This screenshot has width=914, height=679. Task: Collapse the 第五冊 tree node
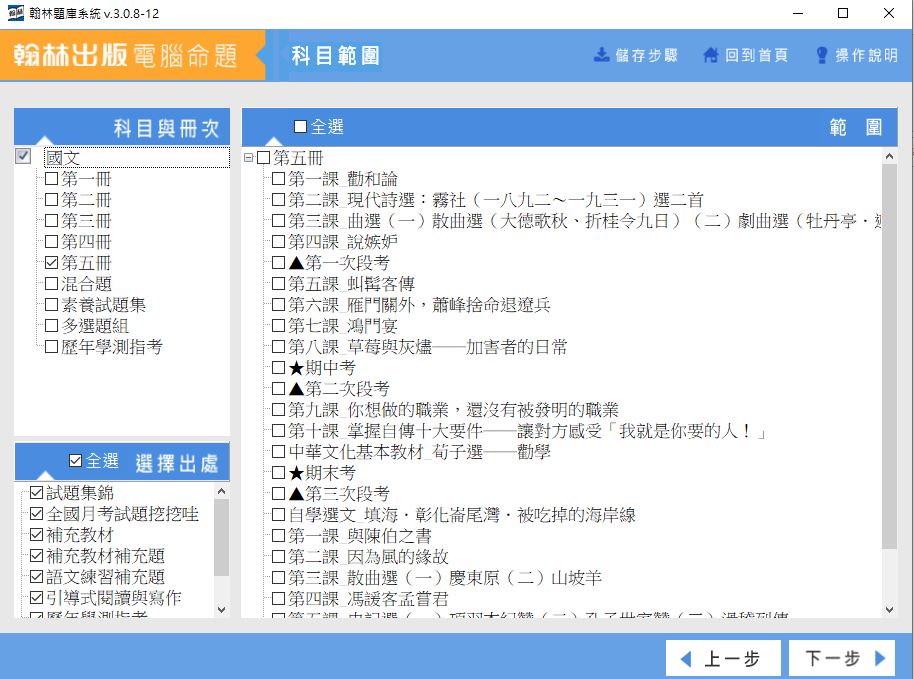pyautogui.click(x=248, y=157)
